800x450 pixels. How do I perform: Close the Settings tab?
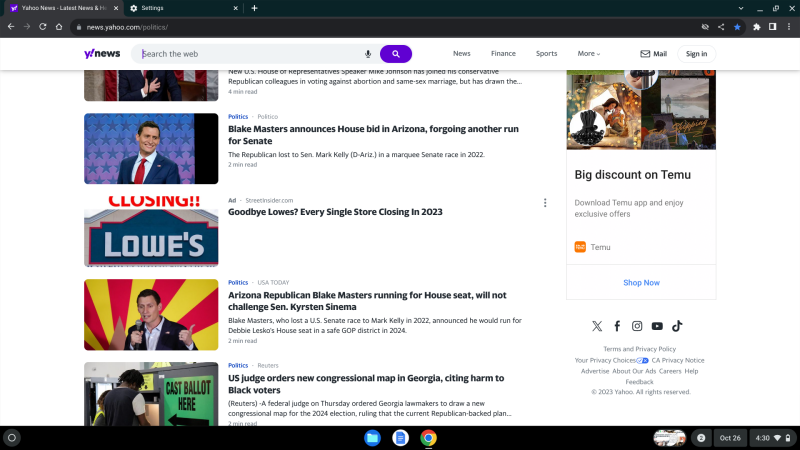[x=235, y=8]
